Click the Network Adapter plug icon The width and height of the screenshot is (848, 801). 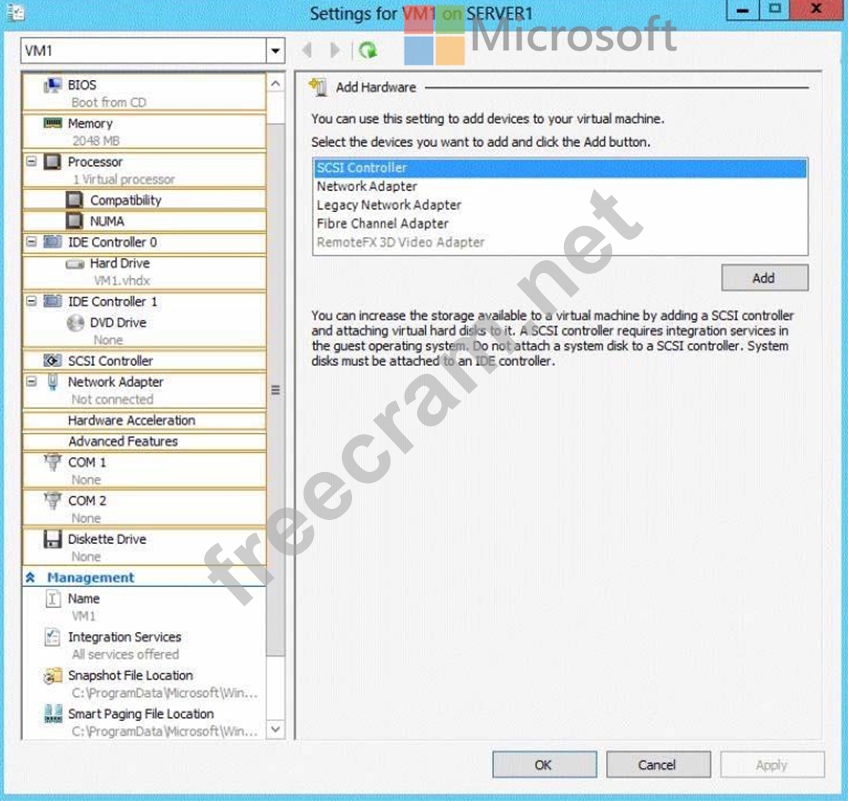point(52,382)
